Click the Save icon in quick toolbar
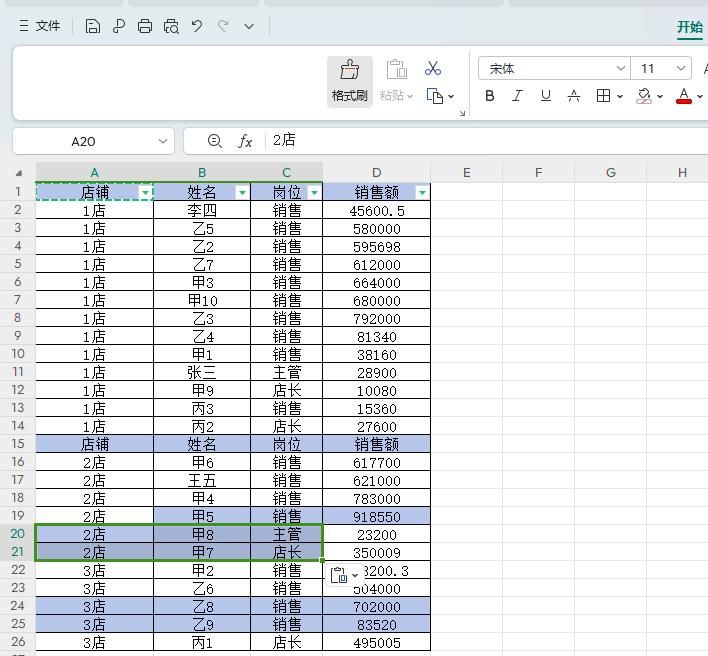The width and height of the screenshot is (708, 656). tap(93, 27)
